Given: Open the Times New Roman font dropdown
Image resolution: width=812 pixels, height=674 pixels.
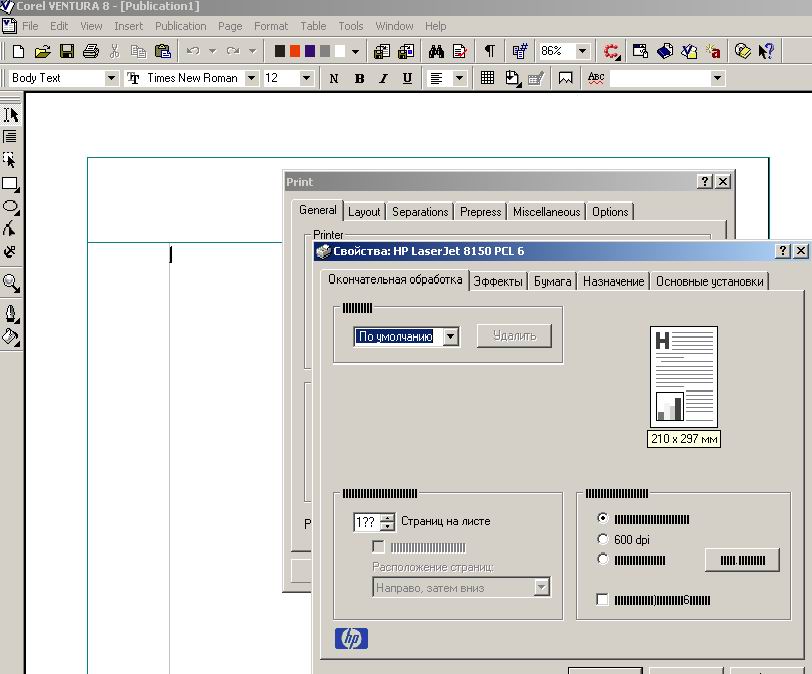Looking at the screenshot, I should coord(251,79).
